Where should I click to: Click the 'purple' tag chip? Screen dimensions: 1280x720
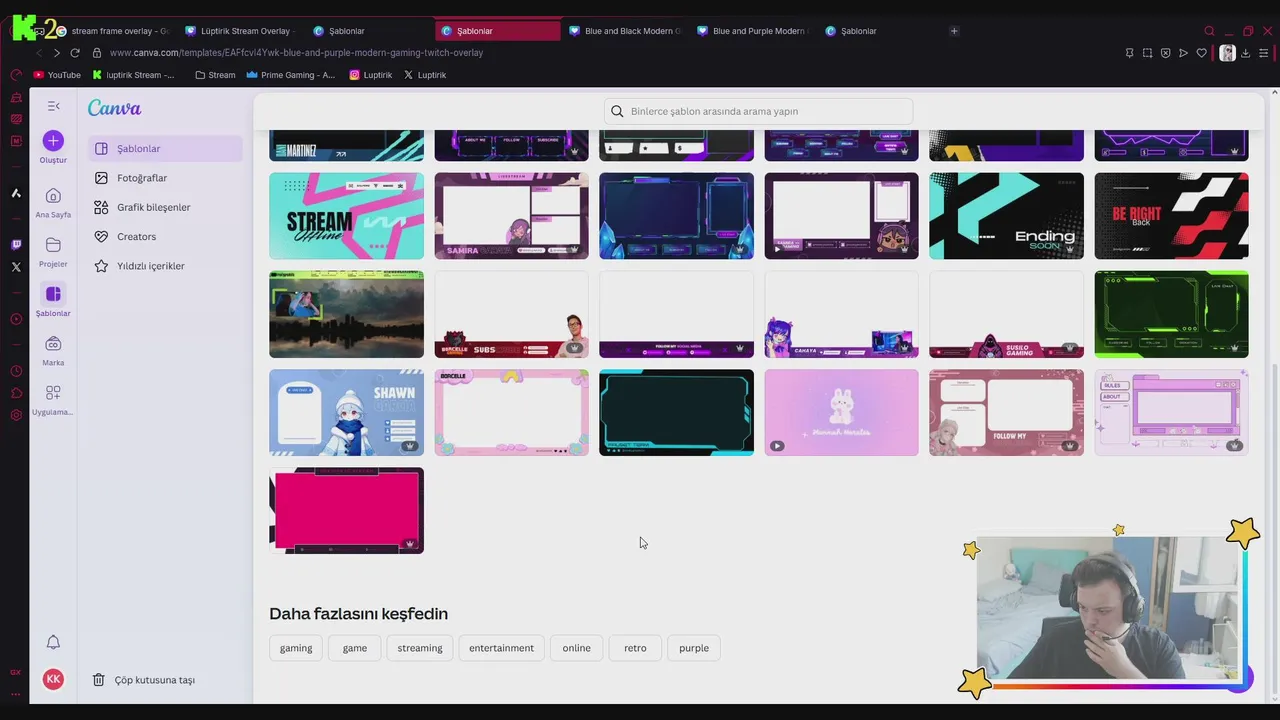pos(694,648)
